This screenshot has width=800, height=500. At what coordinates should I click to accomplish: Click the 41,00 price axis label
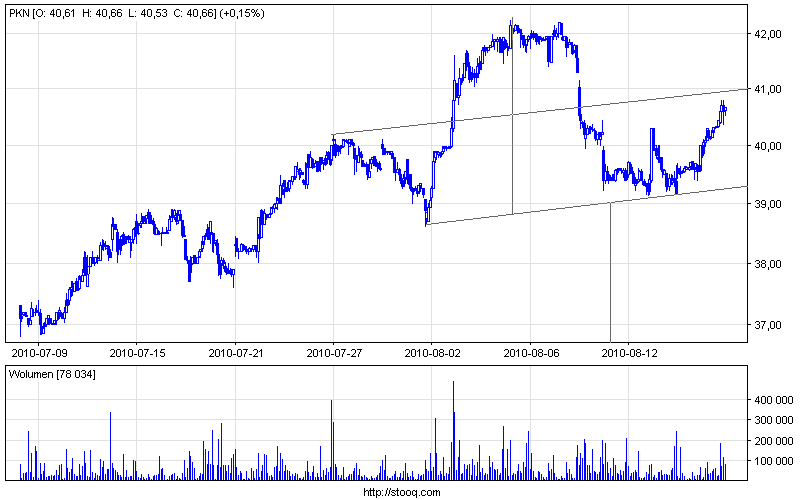767,89
